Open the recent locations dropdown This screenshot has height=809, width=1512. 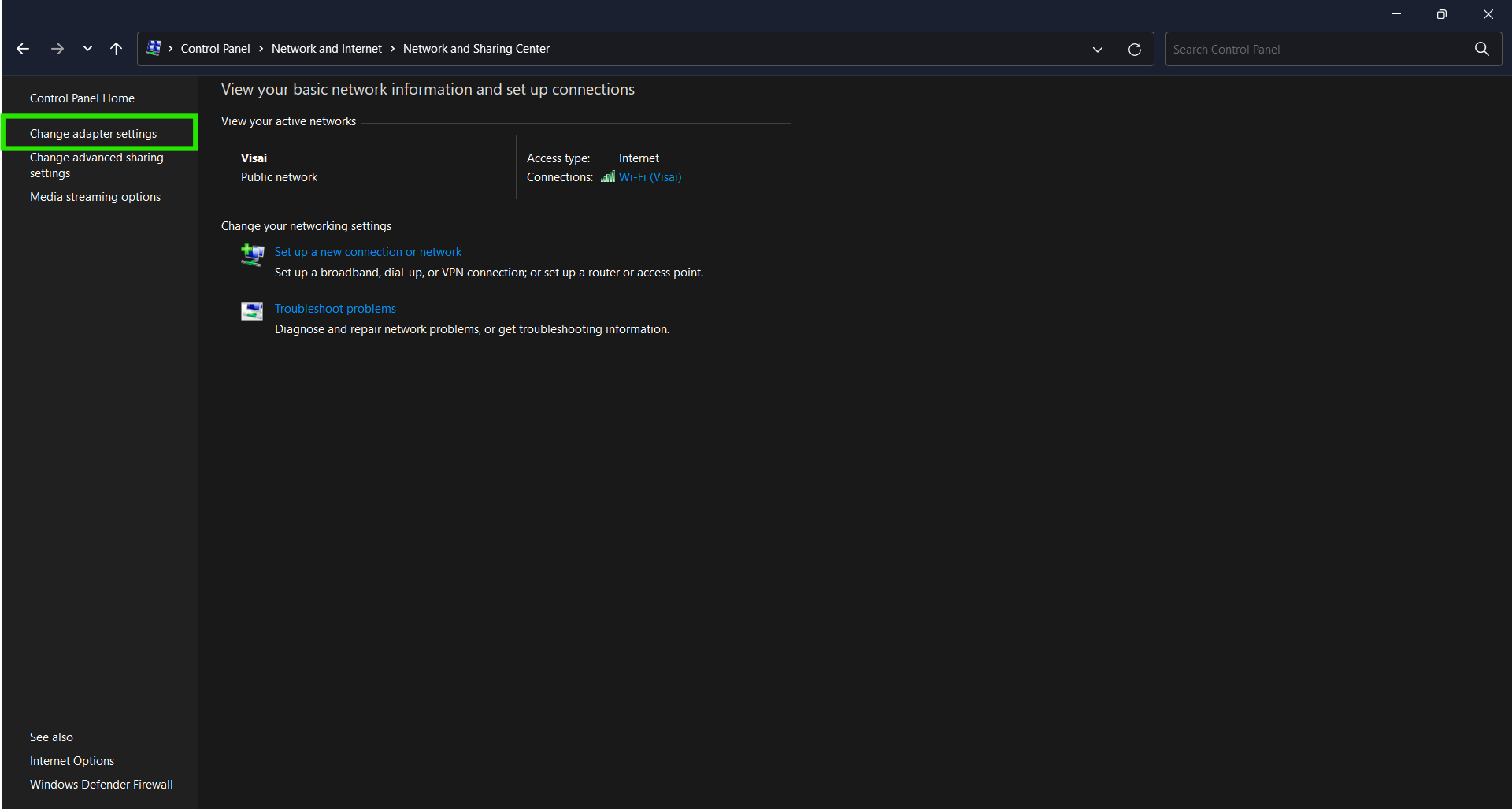(87, 49)
